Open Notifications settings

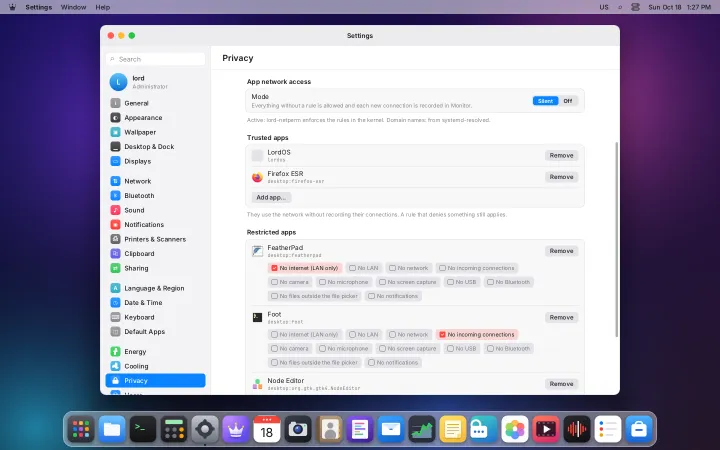155,225
